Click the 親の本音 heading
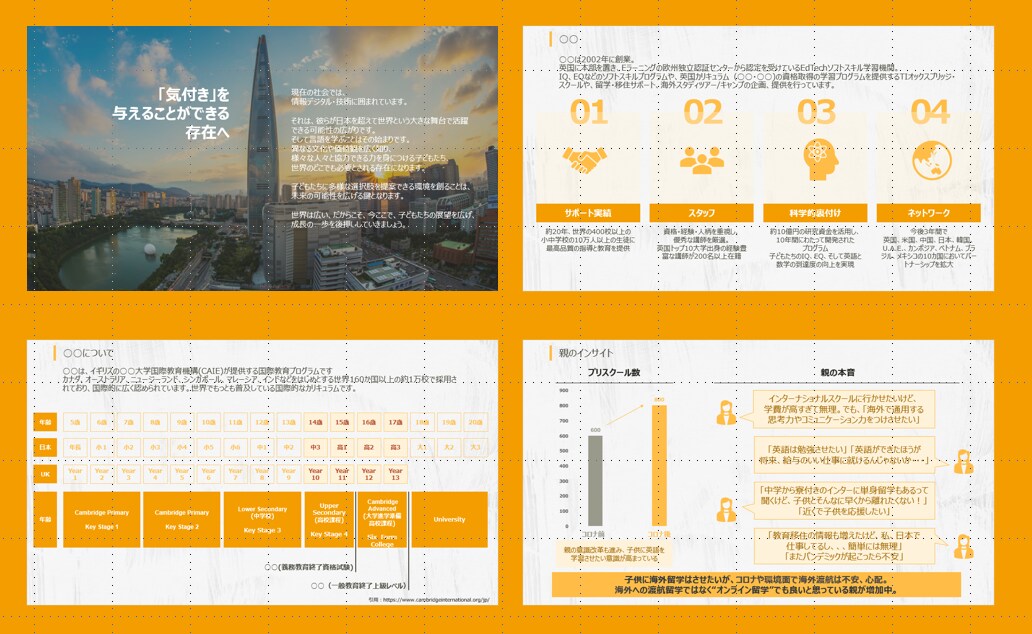The width and height of the screenshot is (1032, 634). click(837, 373)
